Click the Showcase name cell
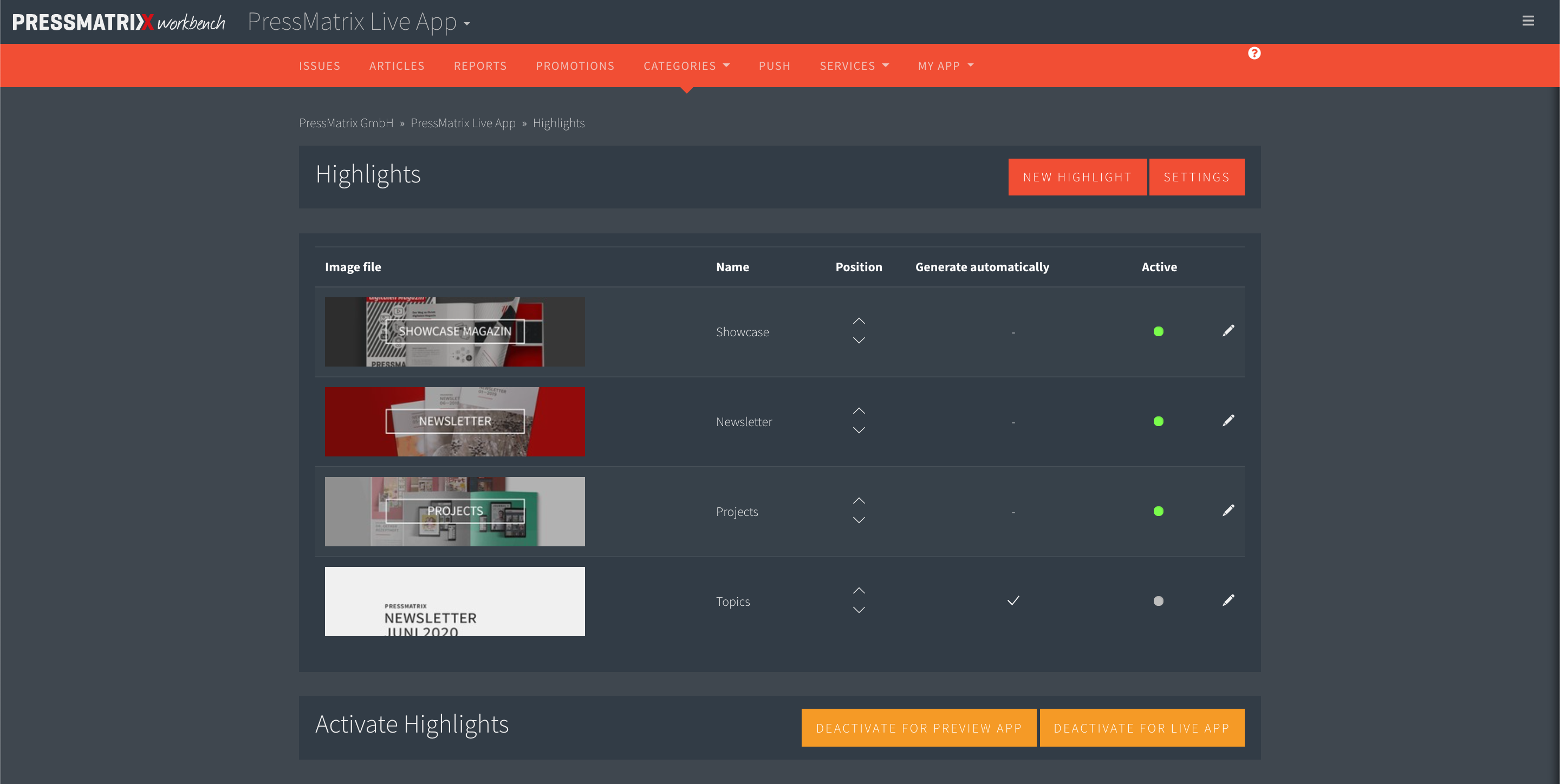Image resolution: width=1560 pixels, height=784 pixels. tap(743, 332)
